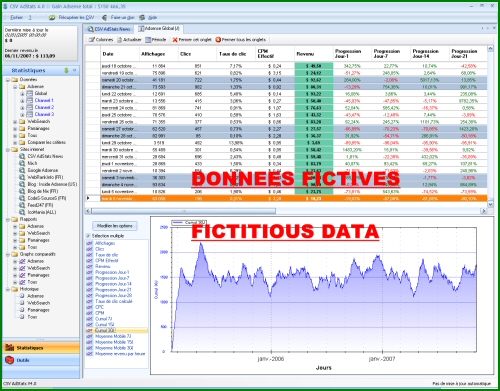The width and height of the screenshot is (500, 391).
Task: Collapse the Statistiques panel header chevron
Action: click(74, 70)
